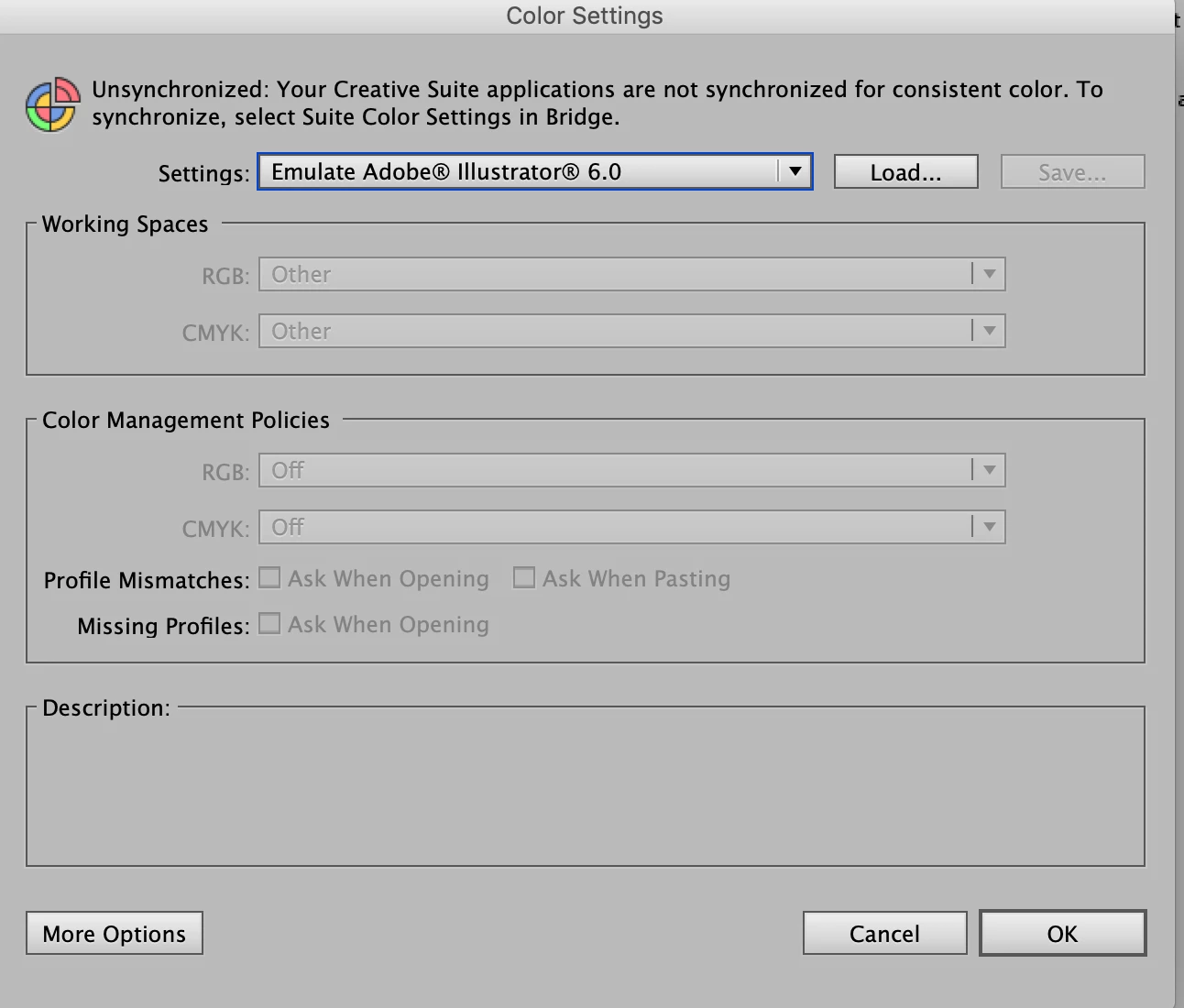Click the Missing Profiles label
The width and height of the screenshot is (1184, 1008).
click(x=163, y=626)
